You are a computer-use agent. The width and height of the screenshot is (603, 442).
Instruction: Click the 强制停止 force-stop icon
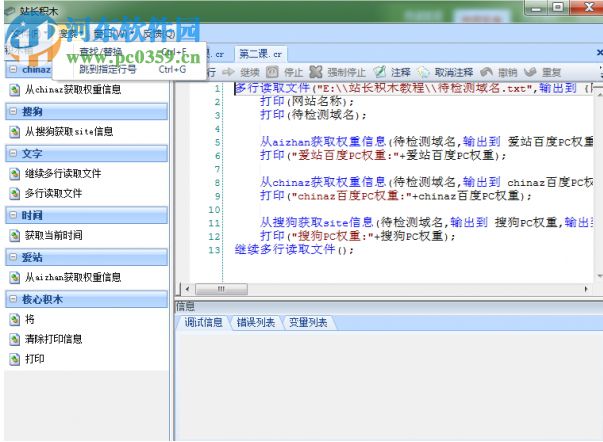(x=316, y=72)
